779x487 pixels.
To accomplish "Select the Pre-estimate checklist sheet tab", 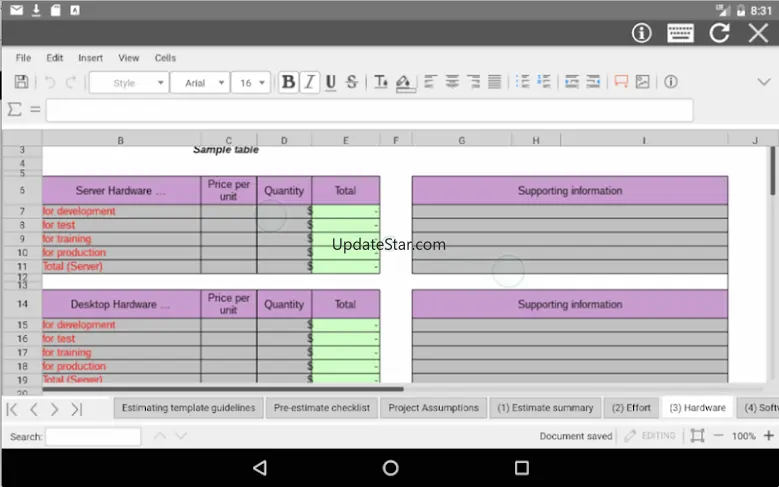I will (321, 408).
